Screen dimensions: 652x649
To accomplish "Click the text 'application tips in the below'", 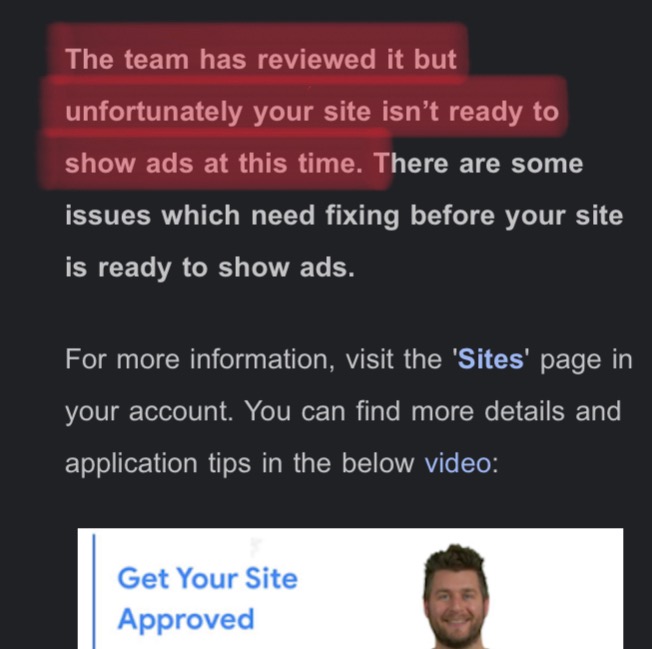I will [x=240, y=464].
